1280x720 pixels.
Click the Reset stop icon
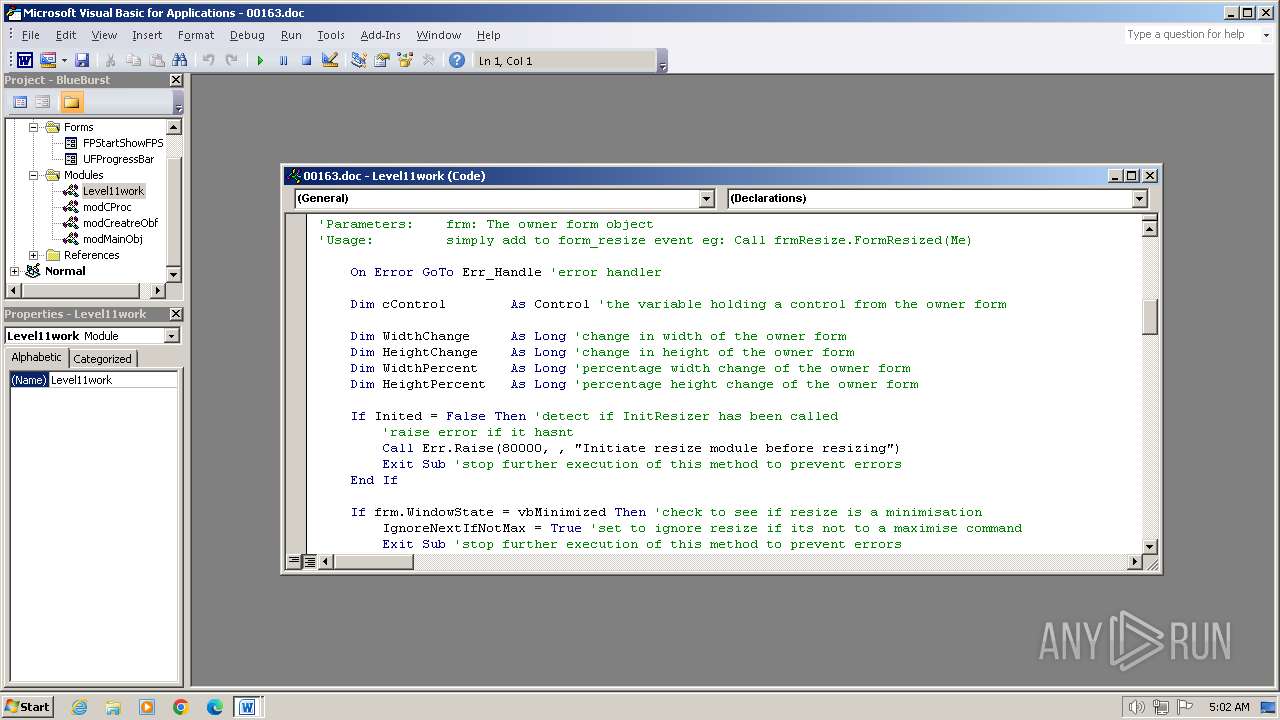(x=306, y=61)
